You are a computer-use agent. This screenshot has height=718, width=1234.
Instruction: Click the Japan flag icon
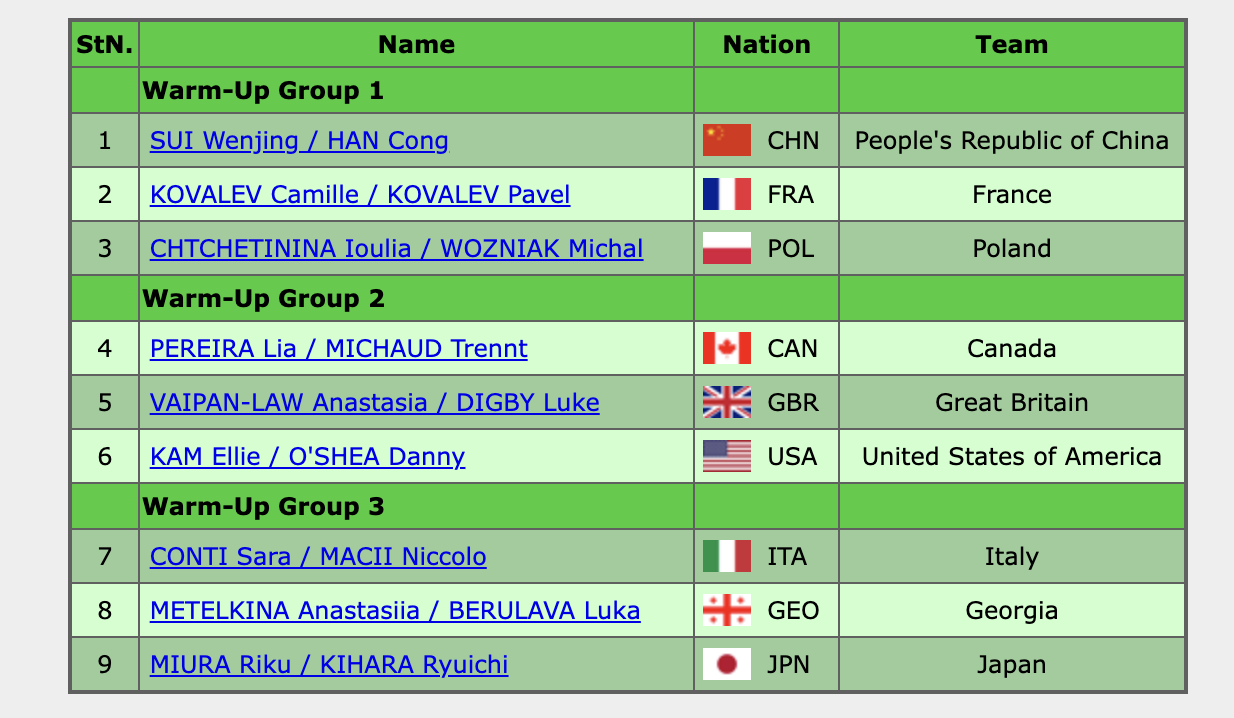727,665
